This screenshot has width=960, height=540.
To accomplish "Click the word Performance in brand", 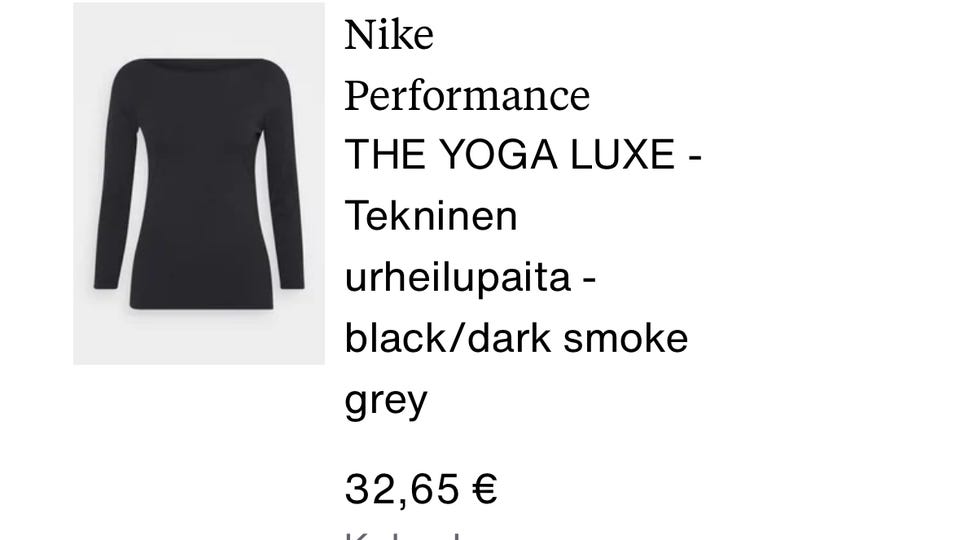I will point(467,96).
